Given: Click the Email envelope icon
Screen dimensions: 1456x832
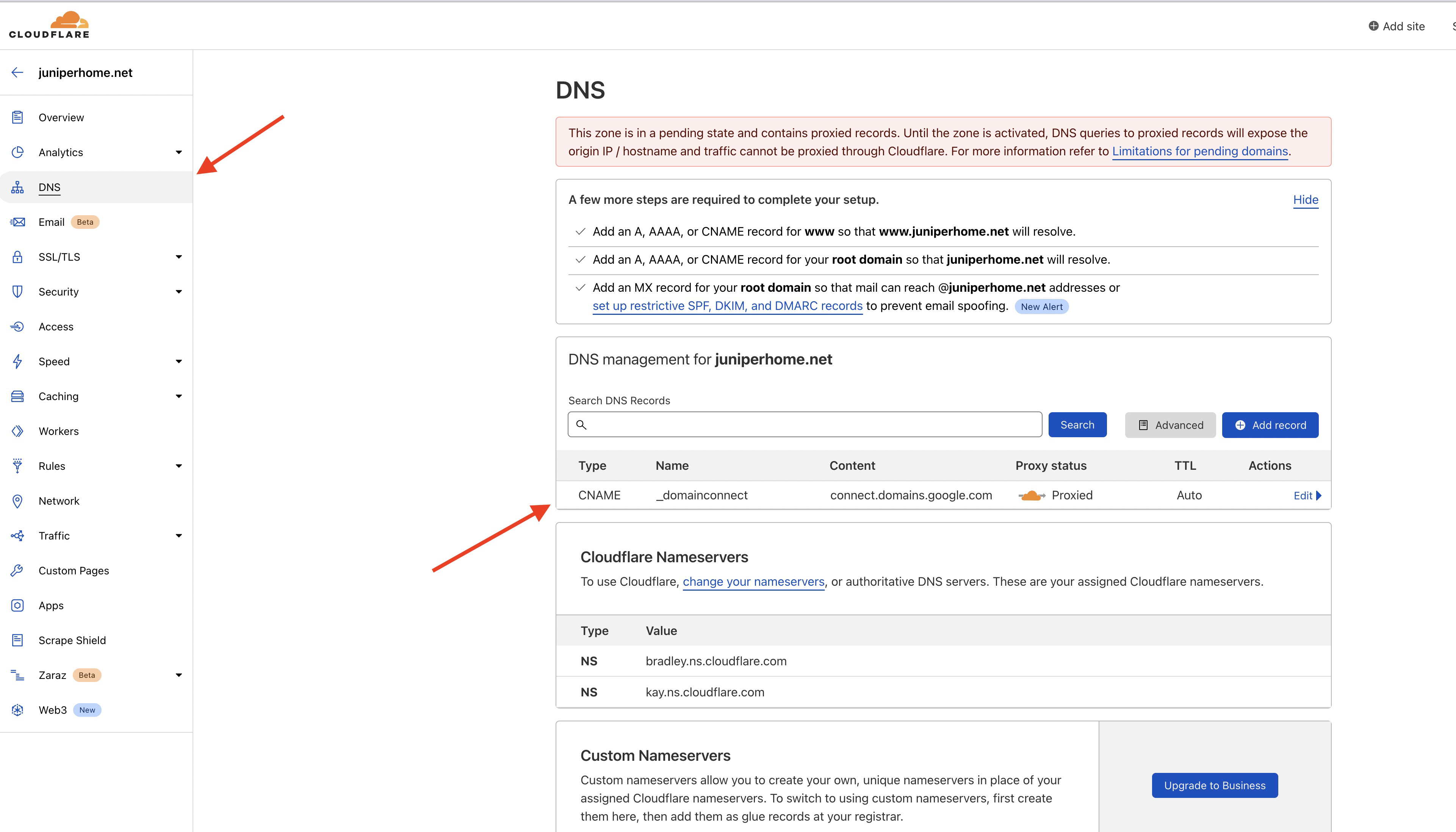Looking at the screenshot, I should [x=18, y=222].
